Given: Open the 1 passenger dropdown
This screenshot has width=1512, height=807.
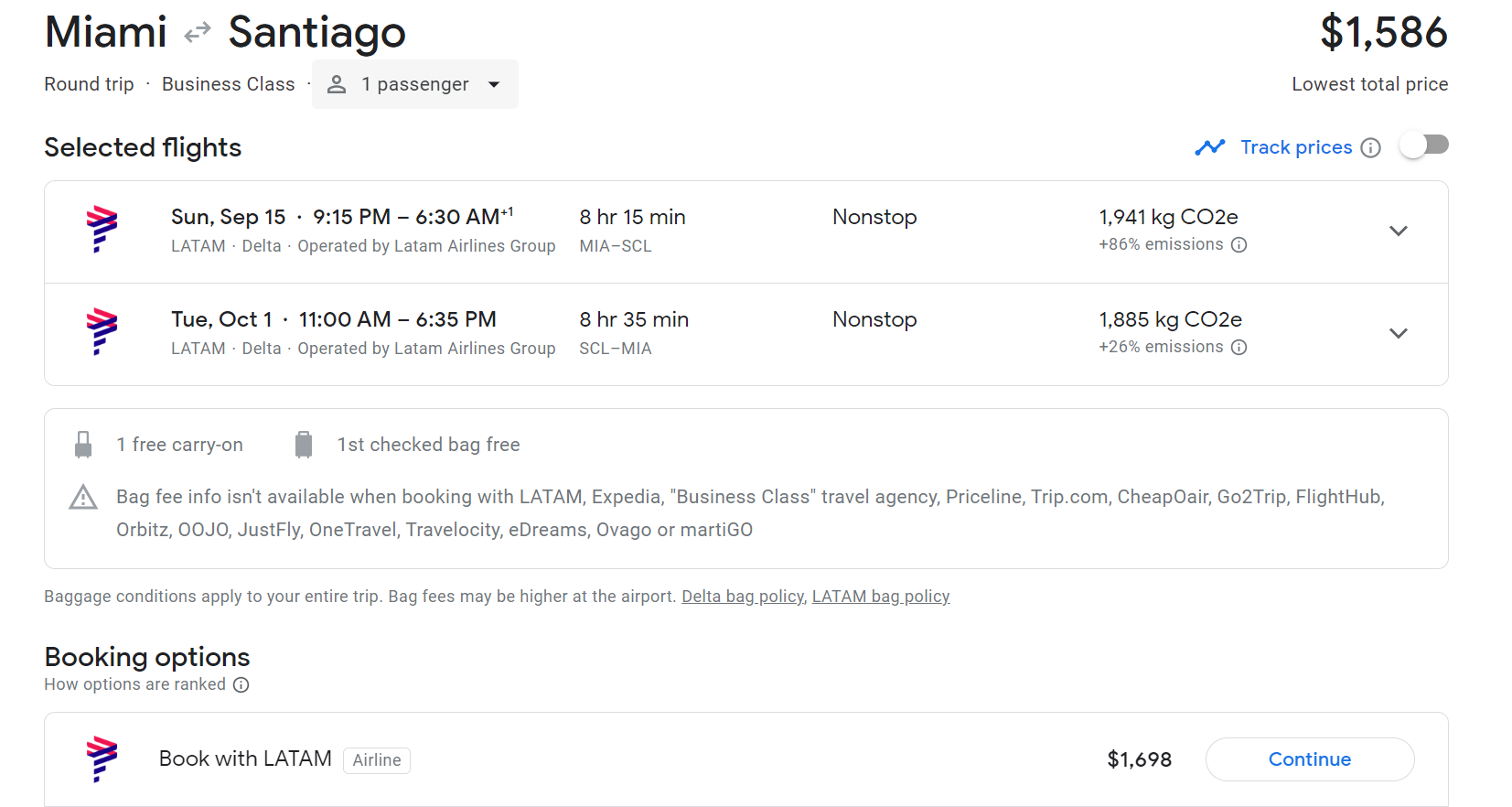Looking at the screenshot, I should (x=415, y=84).
